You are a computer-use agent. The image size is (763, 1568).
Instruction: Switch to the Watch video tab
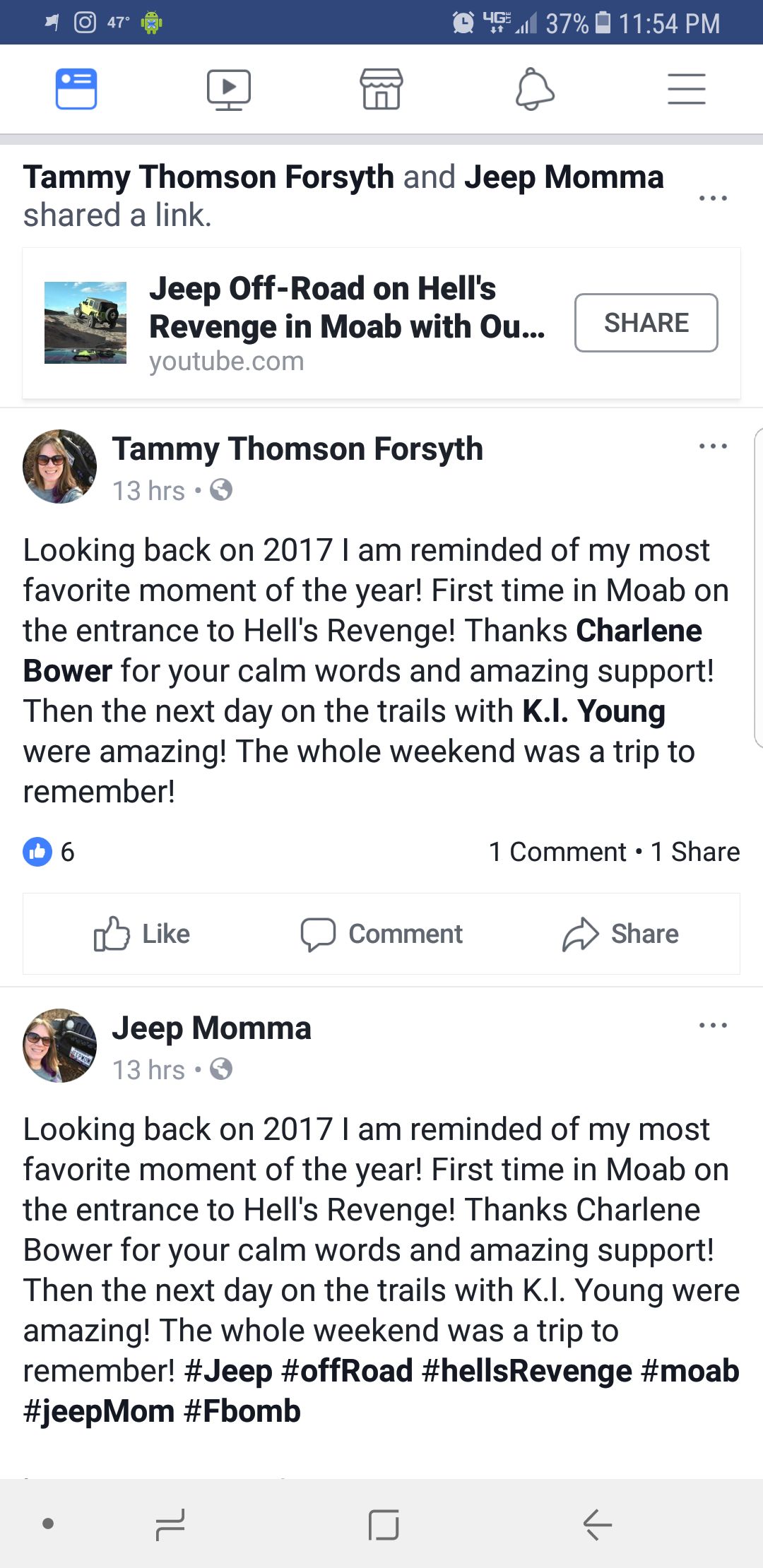click(228, 90)
